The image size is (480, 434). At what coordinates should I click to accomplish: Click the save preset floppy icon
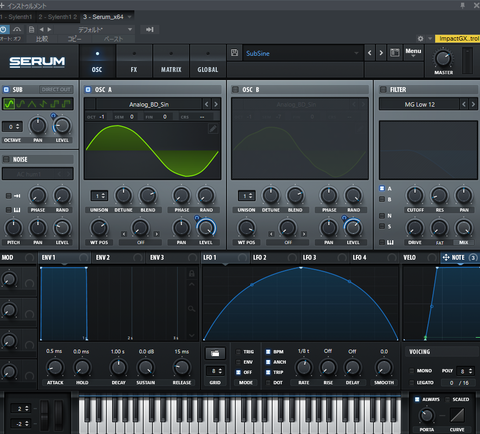pyautogui.click(x=234, y=53)
